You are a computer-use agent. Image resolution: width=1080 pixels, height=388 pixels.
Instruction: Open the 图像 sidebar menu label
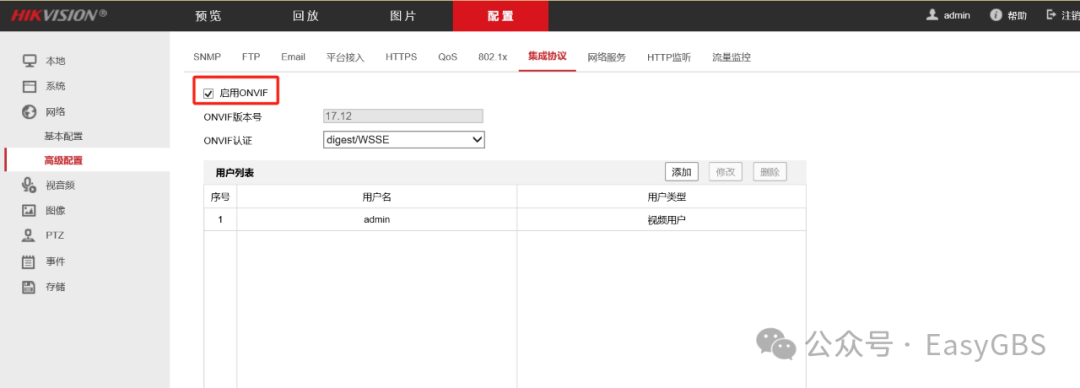point(56,210)
